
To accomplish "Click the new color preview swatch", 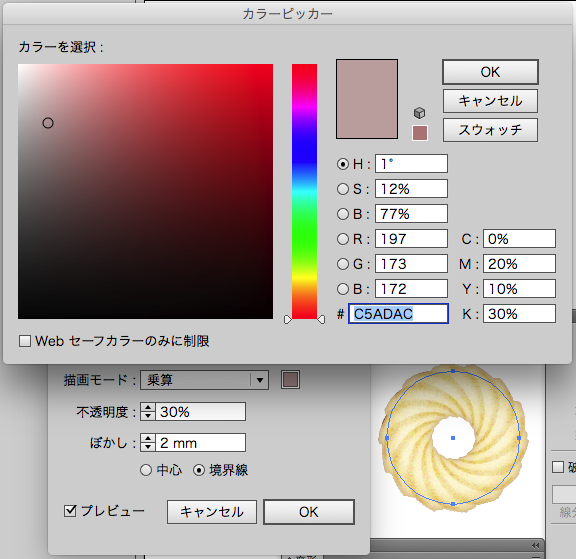I will click(367, 99).
